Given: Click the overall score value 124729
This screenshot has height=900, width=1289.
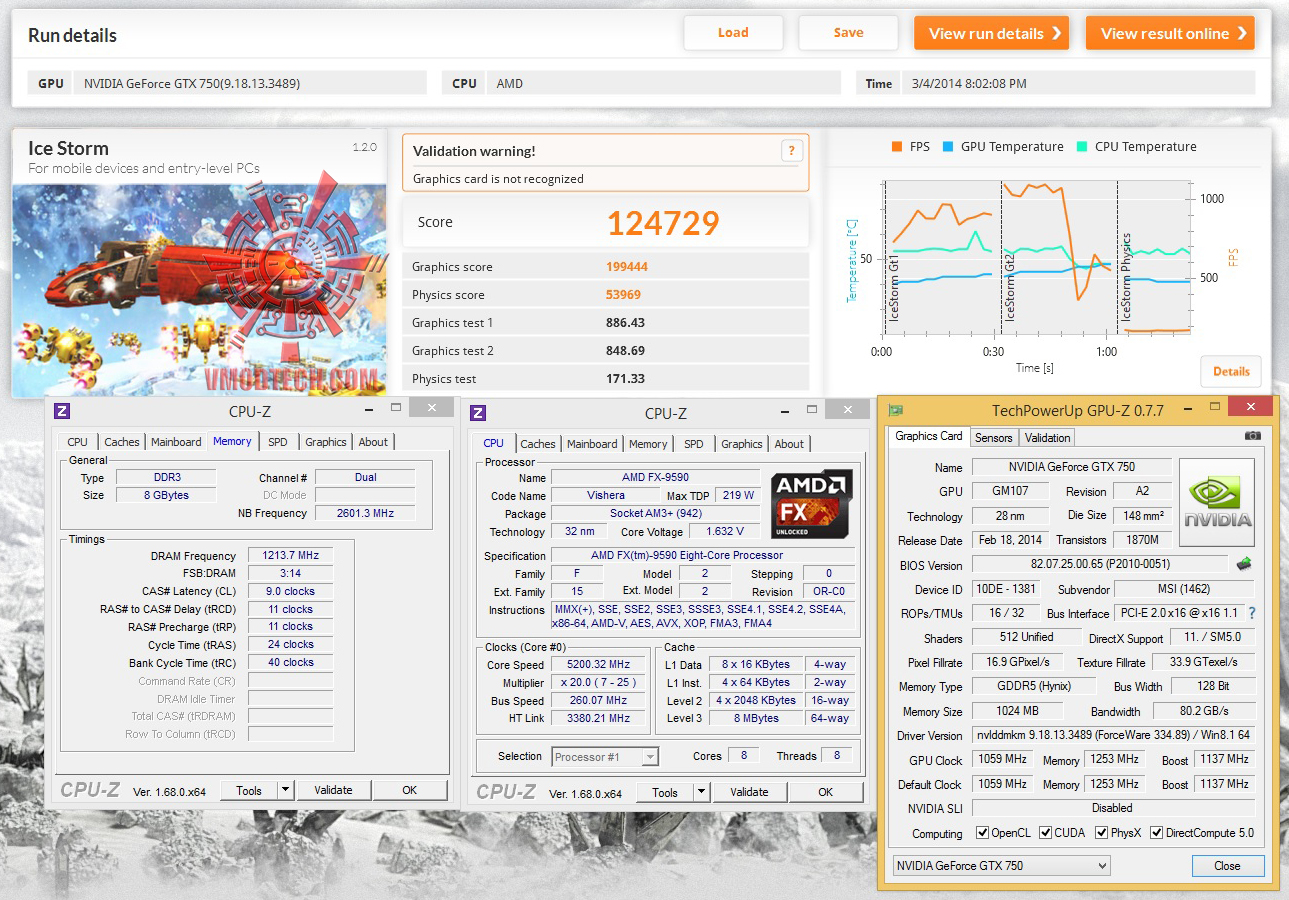Looking at the screenshot, I should coord(663,223).
